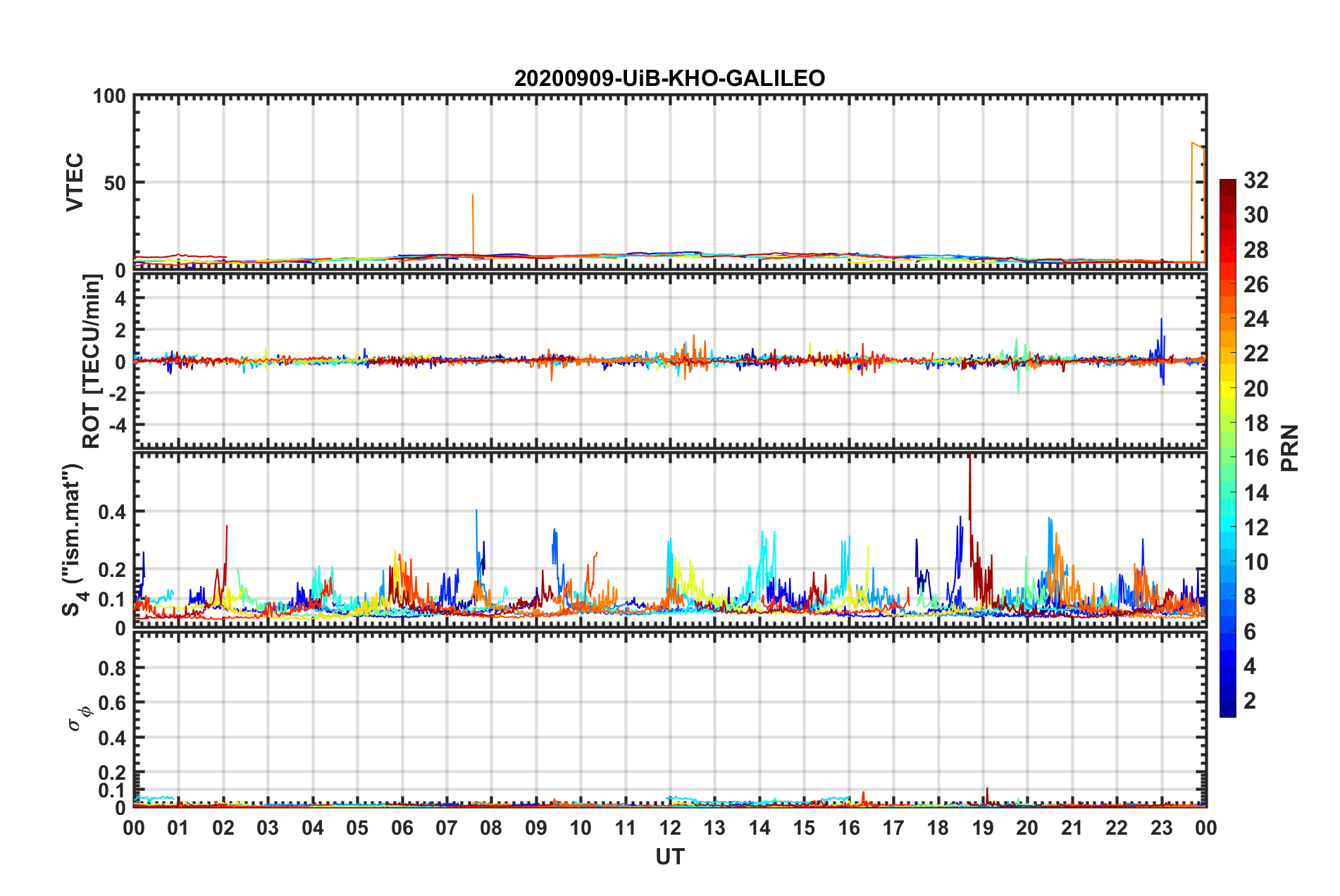The width and height of the screenshot is (1340, 896).
Task: Click the dark red S4 peak near 18:45
Action: pos(970,493)
